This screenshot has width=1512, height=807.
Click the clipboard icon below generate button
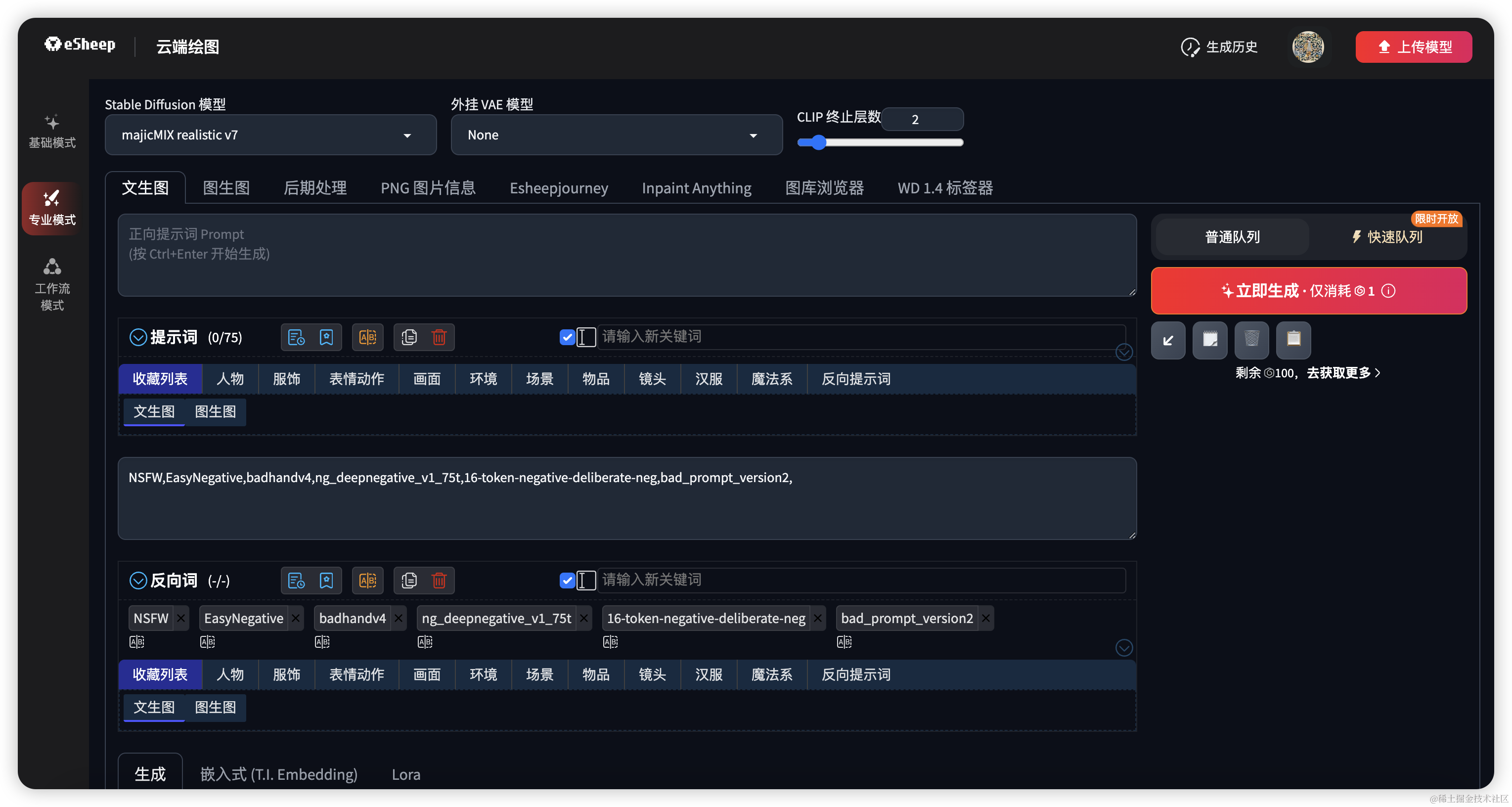pyautogui.click(x=1293, y=340)
